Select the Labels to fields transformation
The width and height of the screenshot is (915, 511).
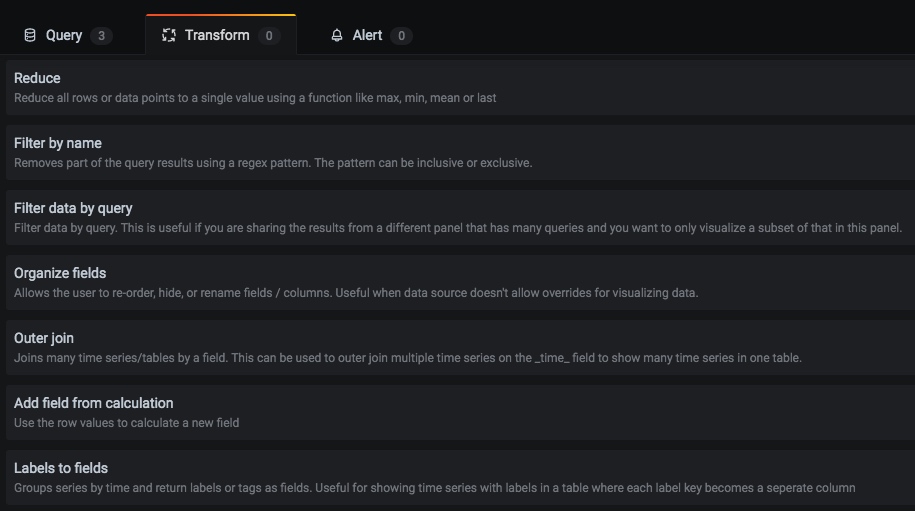(x=61, y=468)
